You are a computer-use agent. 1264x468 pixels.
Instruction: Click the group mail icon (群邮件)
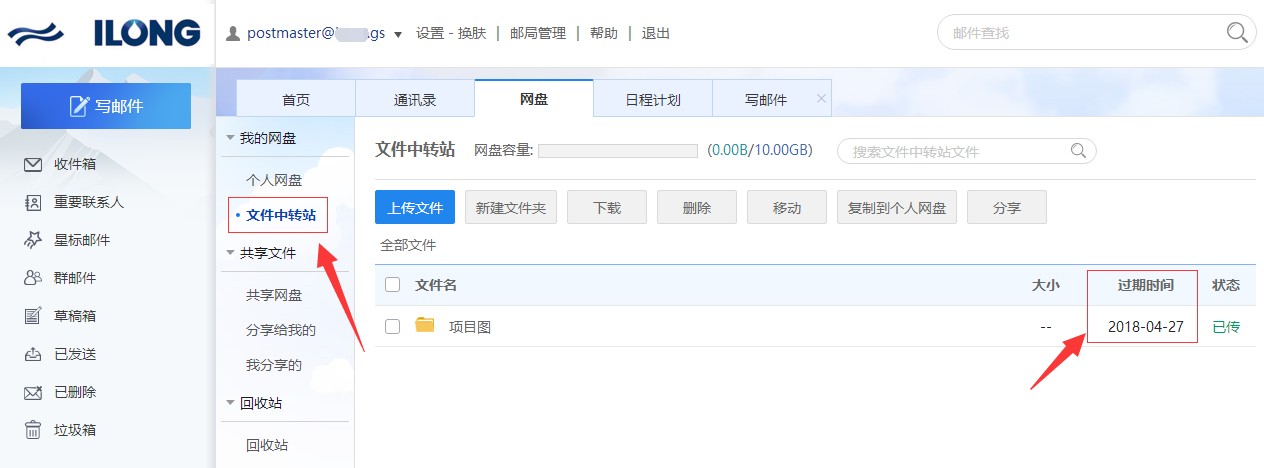coord(33,278)
